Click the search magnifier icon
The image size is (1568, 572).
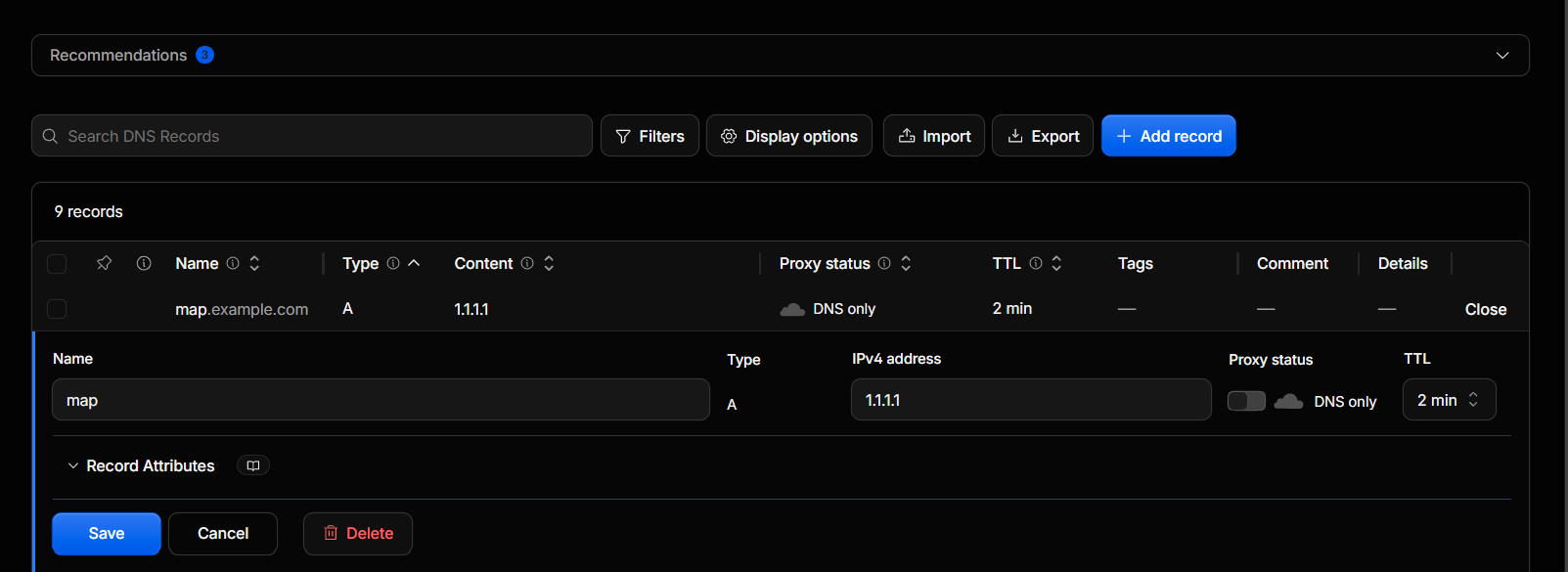pyautogui.click(x=50, y=136)
